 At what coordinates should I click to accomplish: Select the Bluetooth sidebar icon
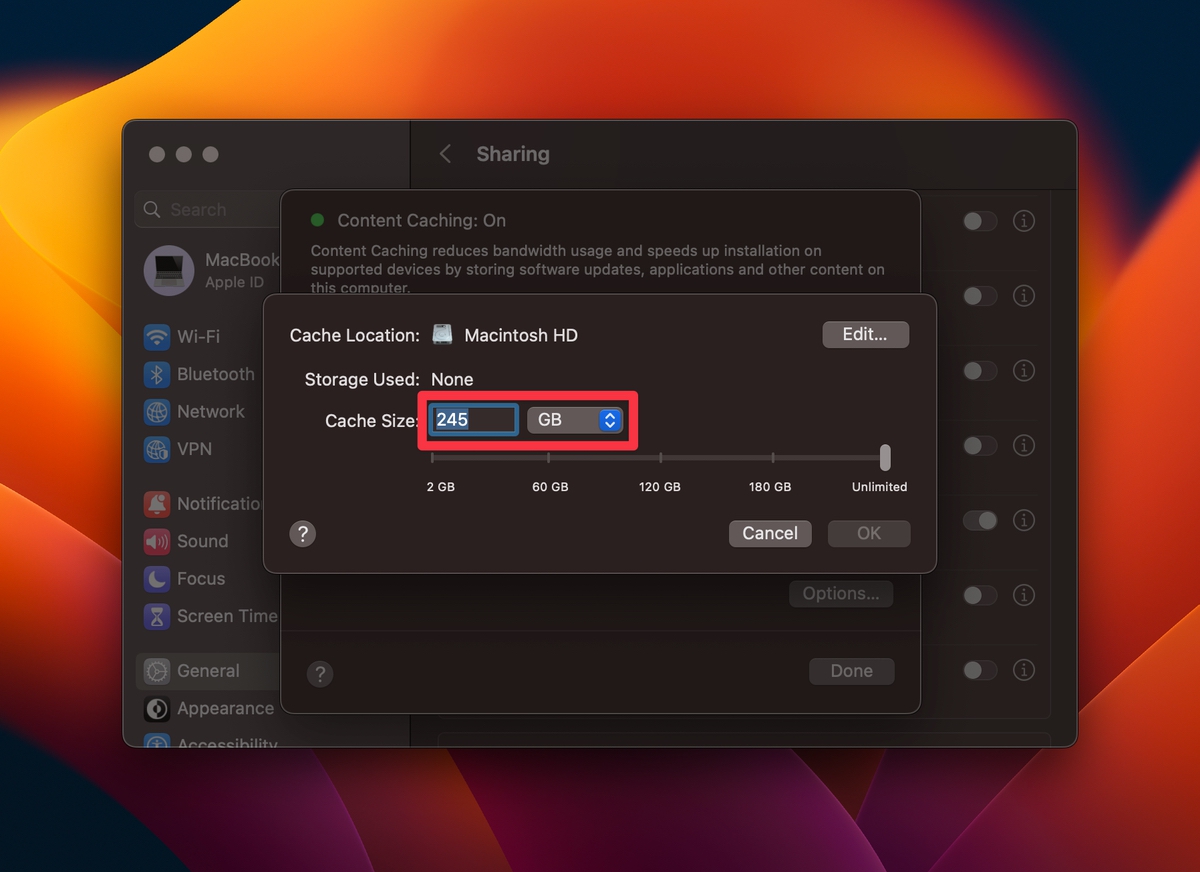157,374
